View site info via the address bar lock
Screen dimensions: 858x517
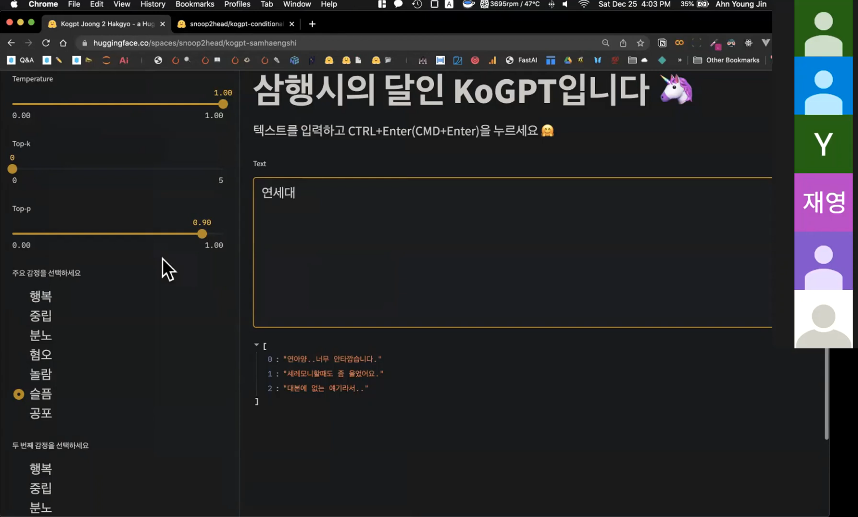coord(84,43)
